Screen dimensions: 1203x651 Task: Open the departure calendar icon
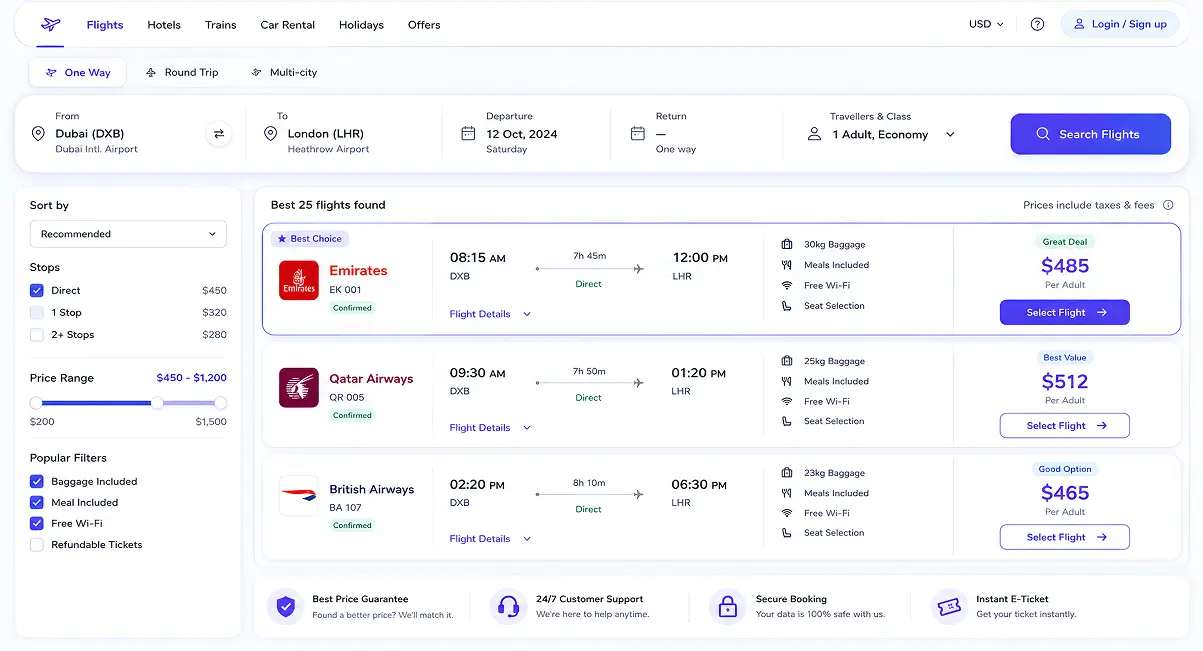[x=468, y=133]
